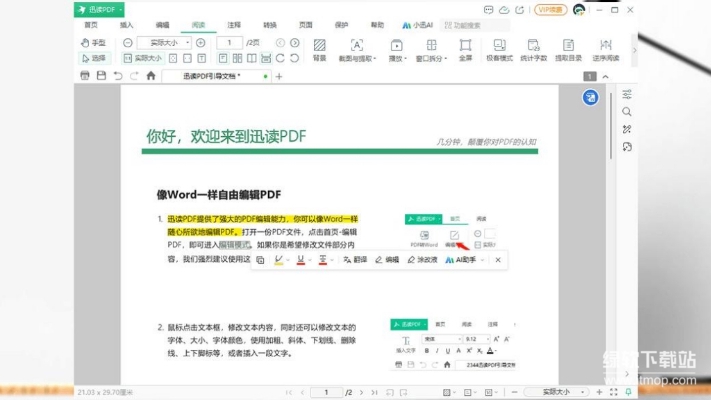
Task: Collapse the ribbon with the up chevron
Action: tap(605, 77)
